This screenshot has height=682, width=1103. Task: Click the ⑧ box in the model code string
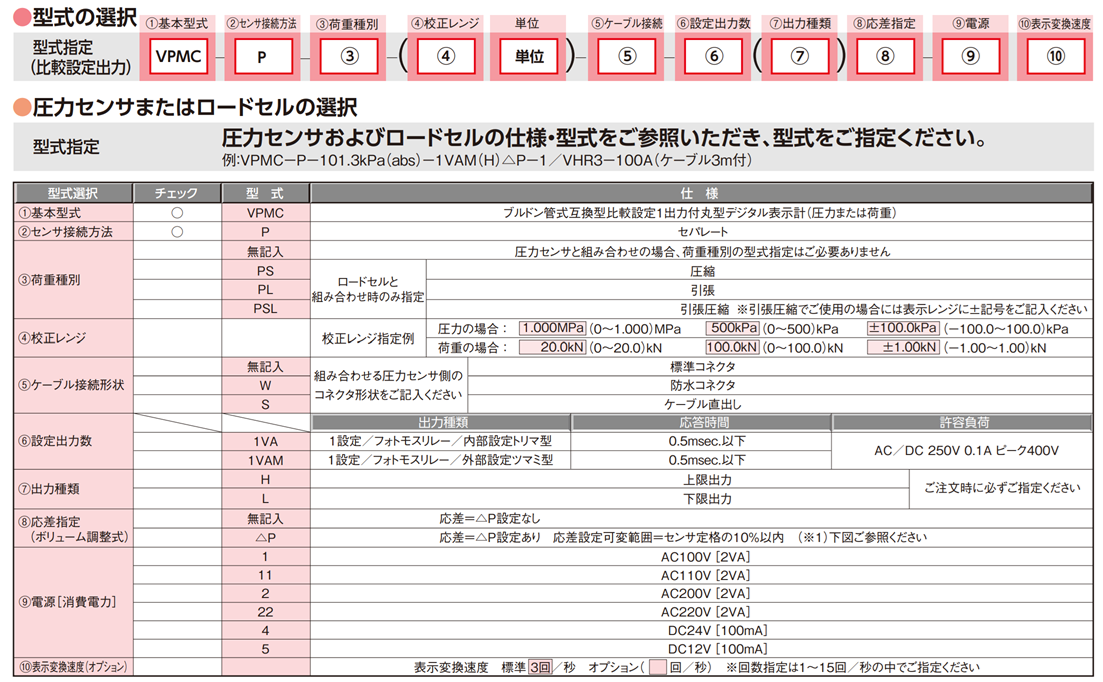tap(885, 56)
